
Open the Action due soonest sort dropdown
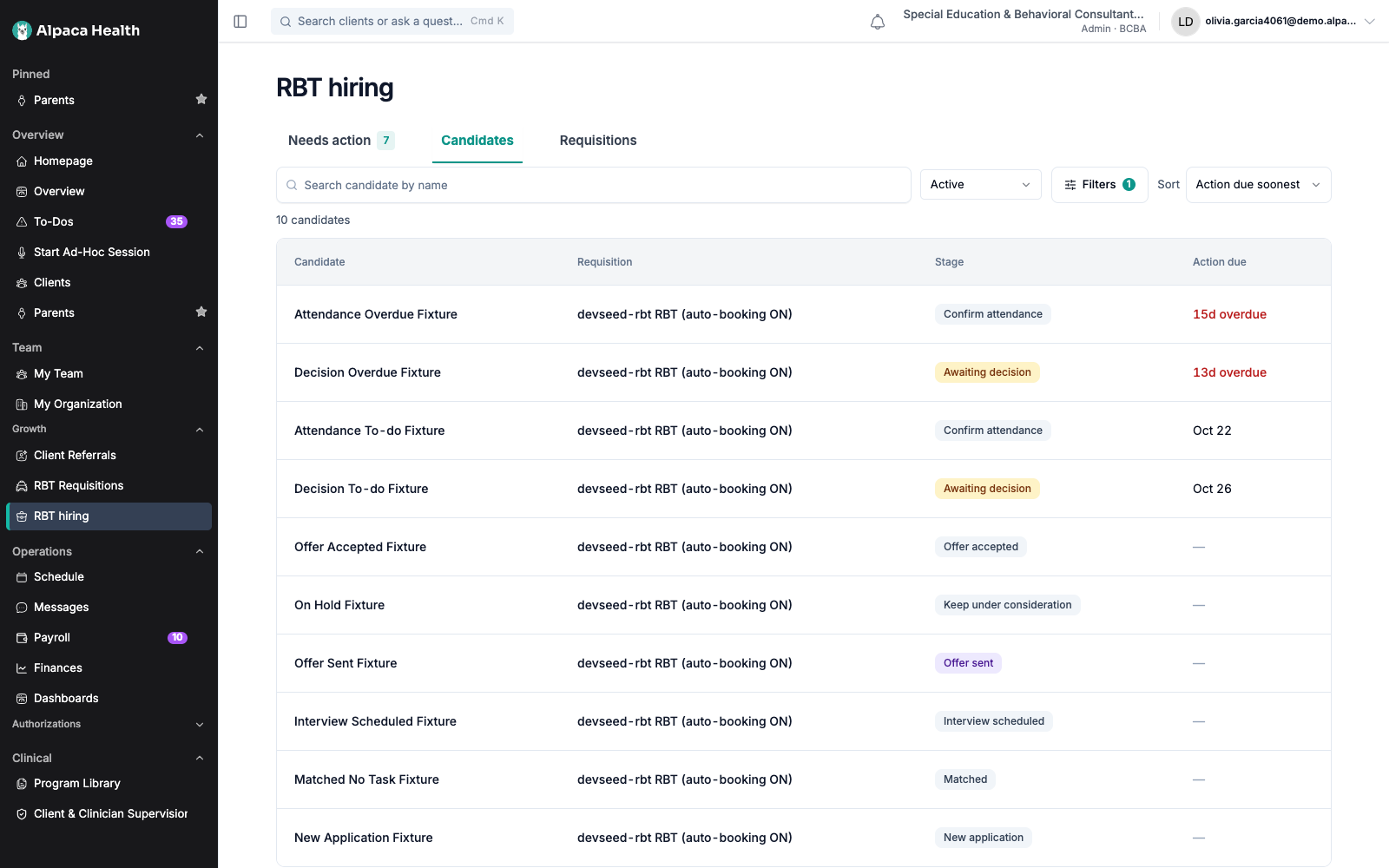click(x=1258, y=185)
